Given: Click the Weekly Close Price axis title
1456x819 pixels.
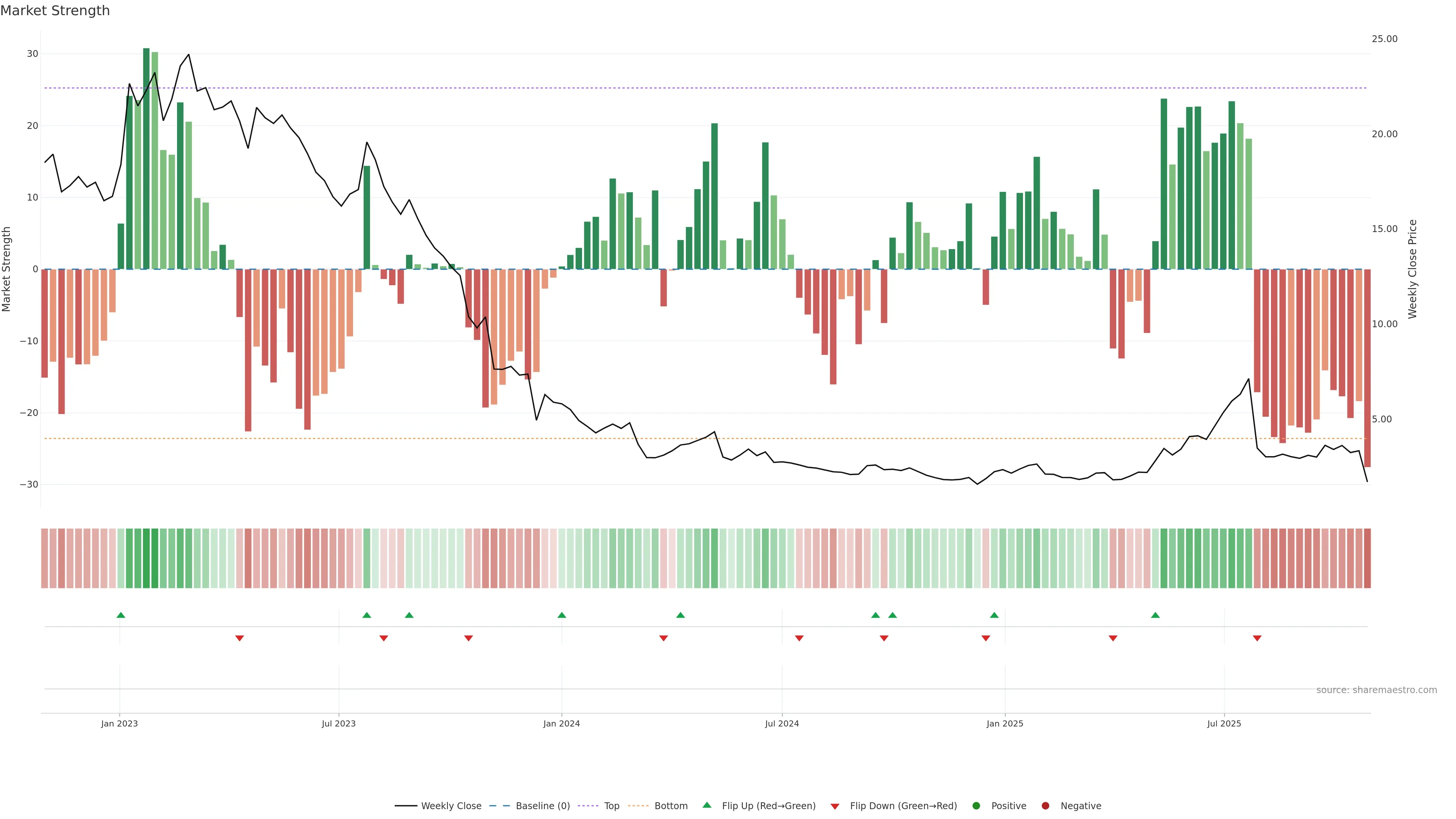Looking at the screenshot, I should [1412, 269].
